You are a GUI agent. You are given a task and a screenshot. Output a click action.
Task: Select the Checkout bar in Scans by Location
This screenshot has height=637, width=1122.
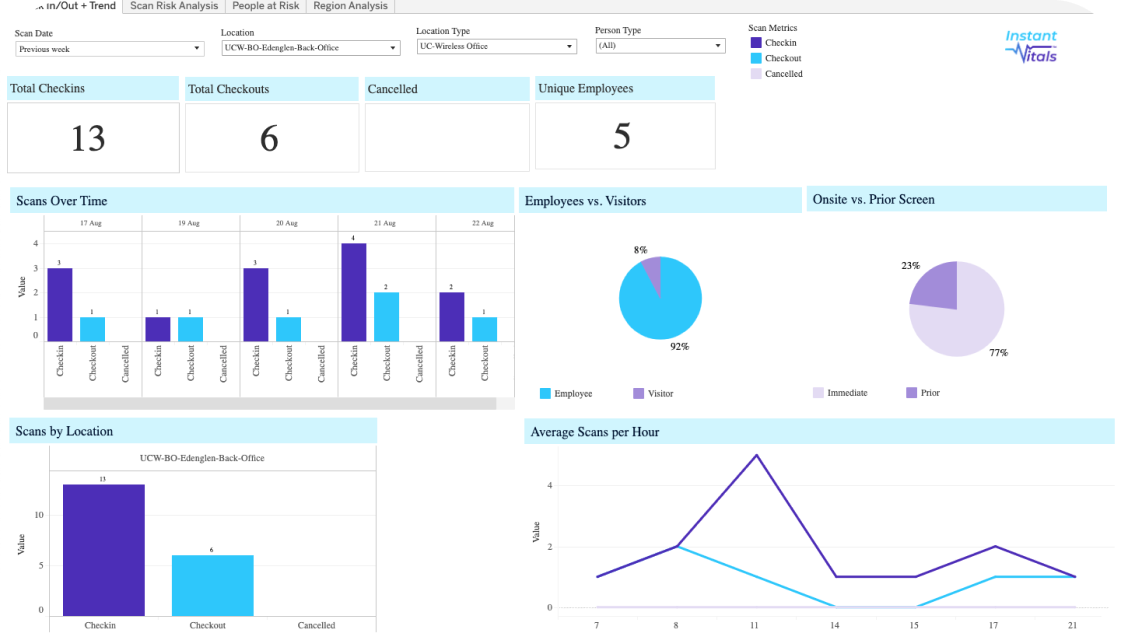click(213, 585)
